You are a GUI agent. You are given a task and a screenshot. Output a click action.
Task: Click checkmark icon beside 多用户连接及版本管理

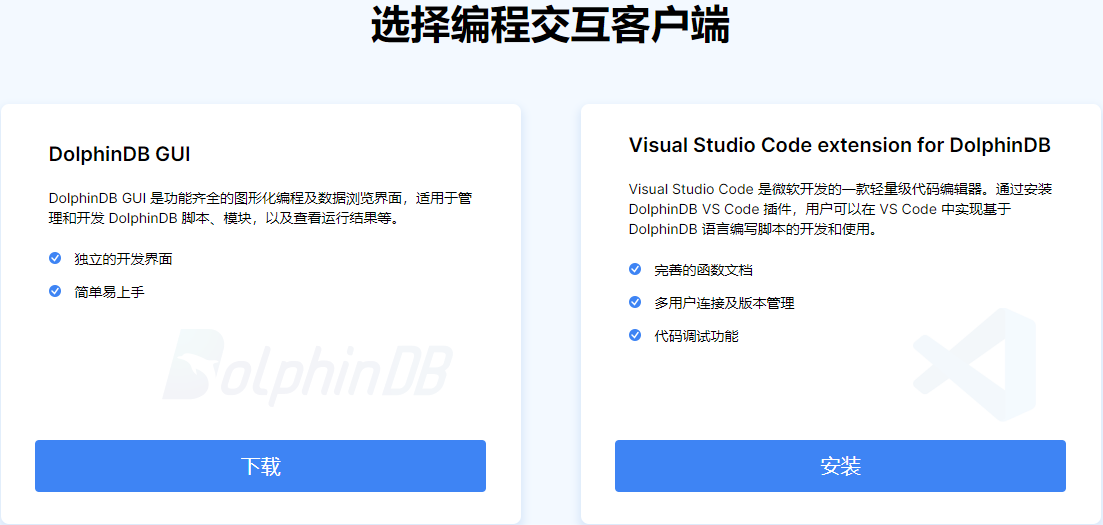pos(635,302)
